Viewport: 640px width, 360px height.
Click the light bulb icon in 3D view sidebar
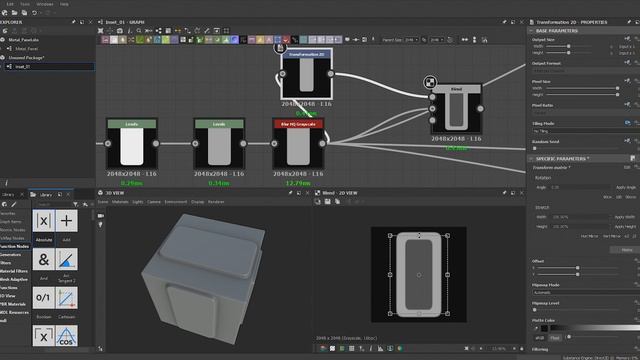point(100,225)
